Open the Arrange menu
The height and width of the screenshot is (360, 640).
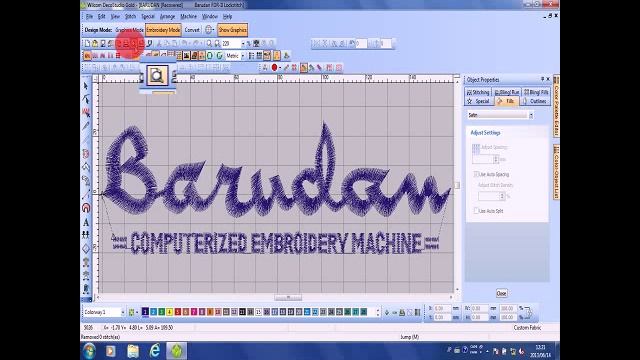coord(167,17)
